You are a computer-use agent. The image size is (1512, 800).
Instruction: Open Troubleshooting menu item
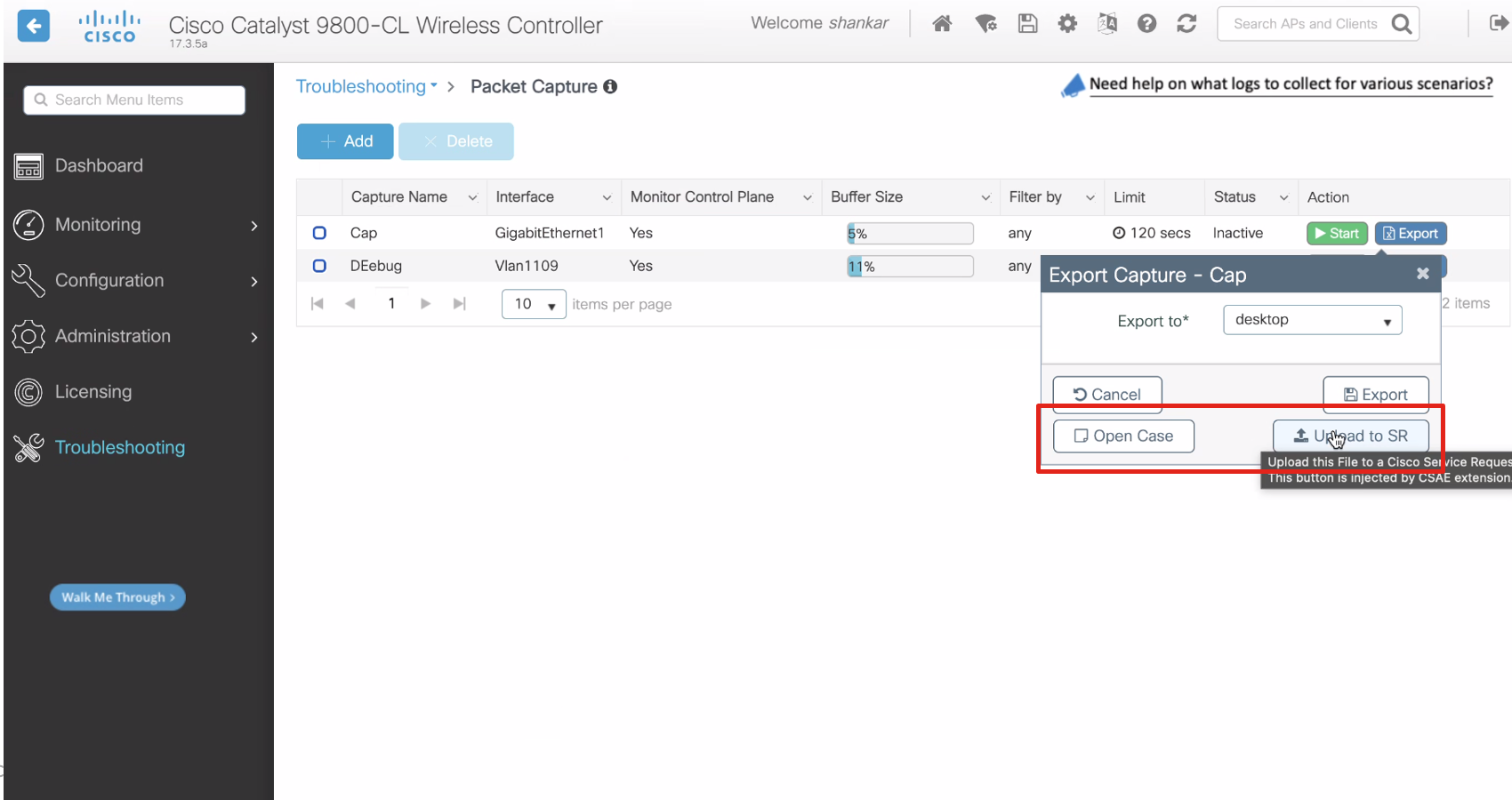click(x=120, y=448)
